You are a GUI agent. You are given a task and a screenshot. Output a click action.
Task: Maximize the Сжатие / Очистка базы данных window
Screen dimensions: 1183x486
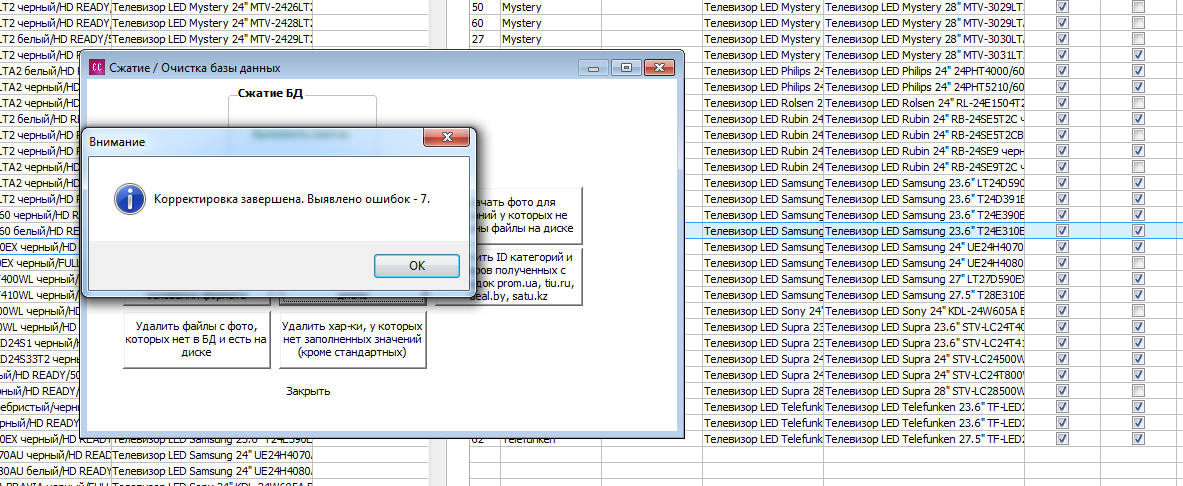(625, 68)
